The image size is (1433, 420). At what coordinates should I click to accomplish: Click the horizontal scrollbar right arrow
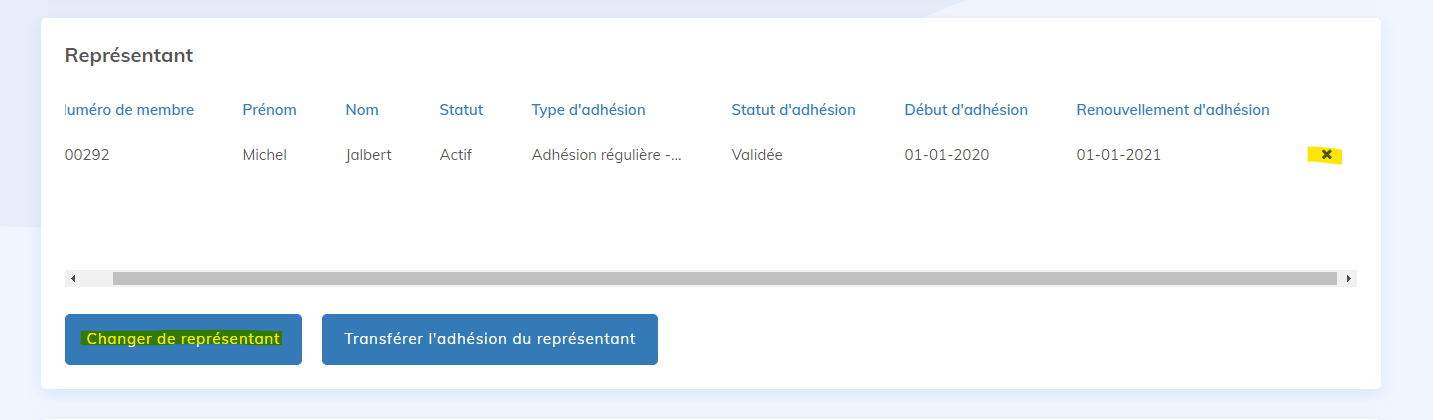pyautogui.click(x=1349, y=278)
